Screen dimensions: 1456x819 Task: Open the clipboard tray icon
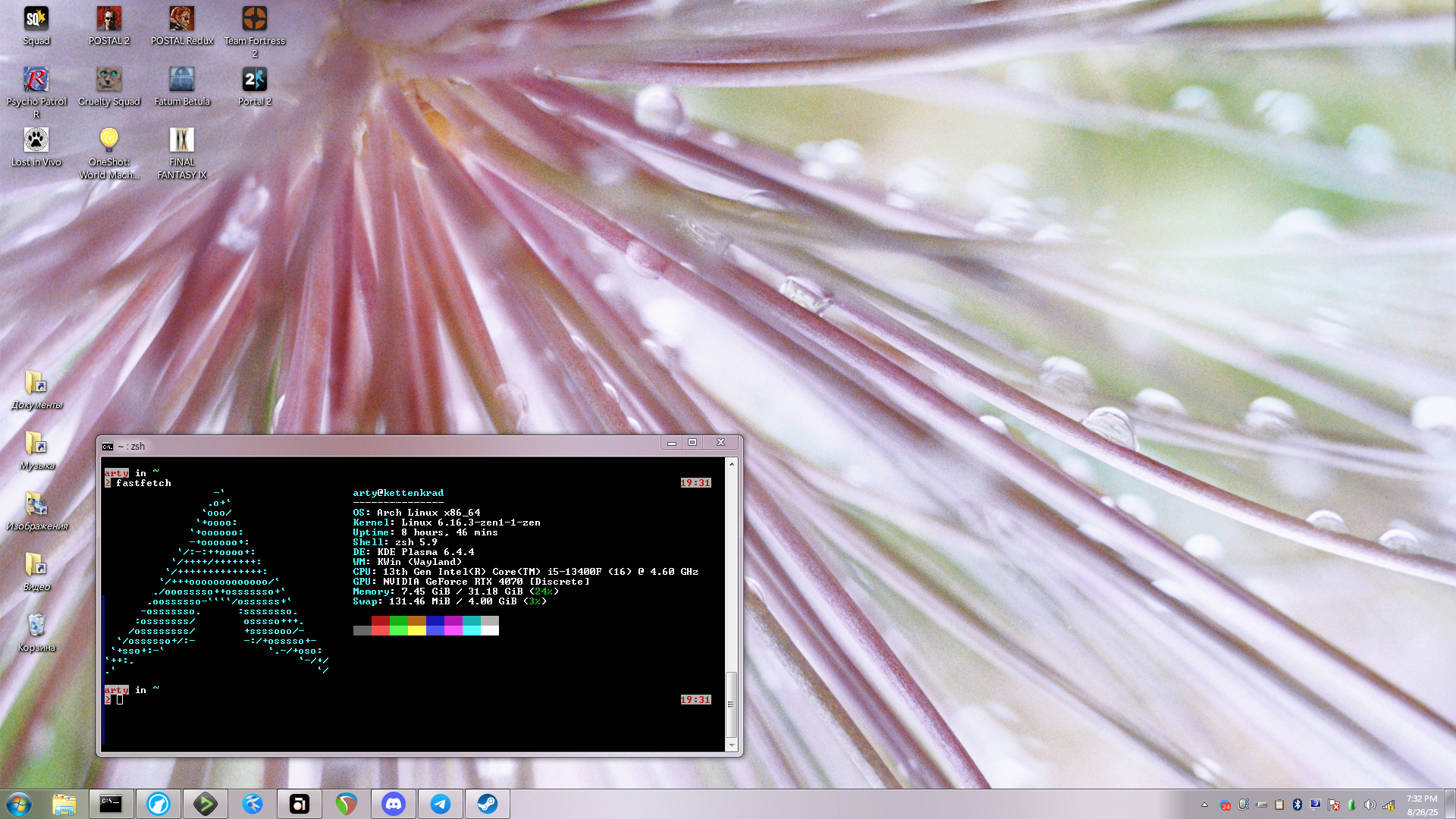[1279, 805]
